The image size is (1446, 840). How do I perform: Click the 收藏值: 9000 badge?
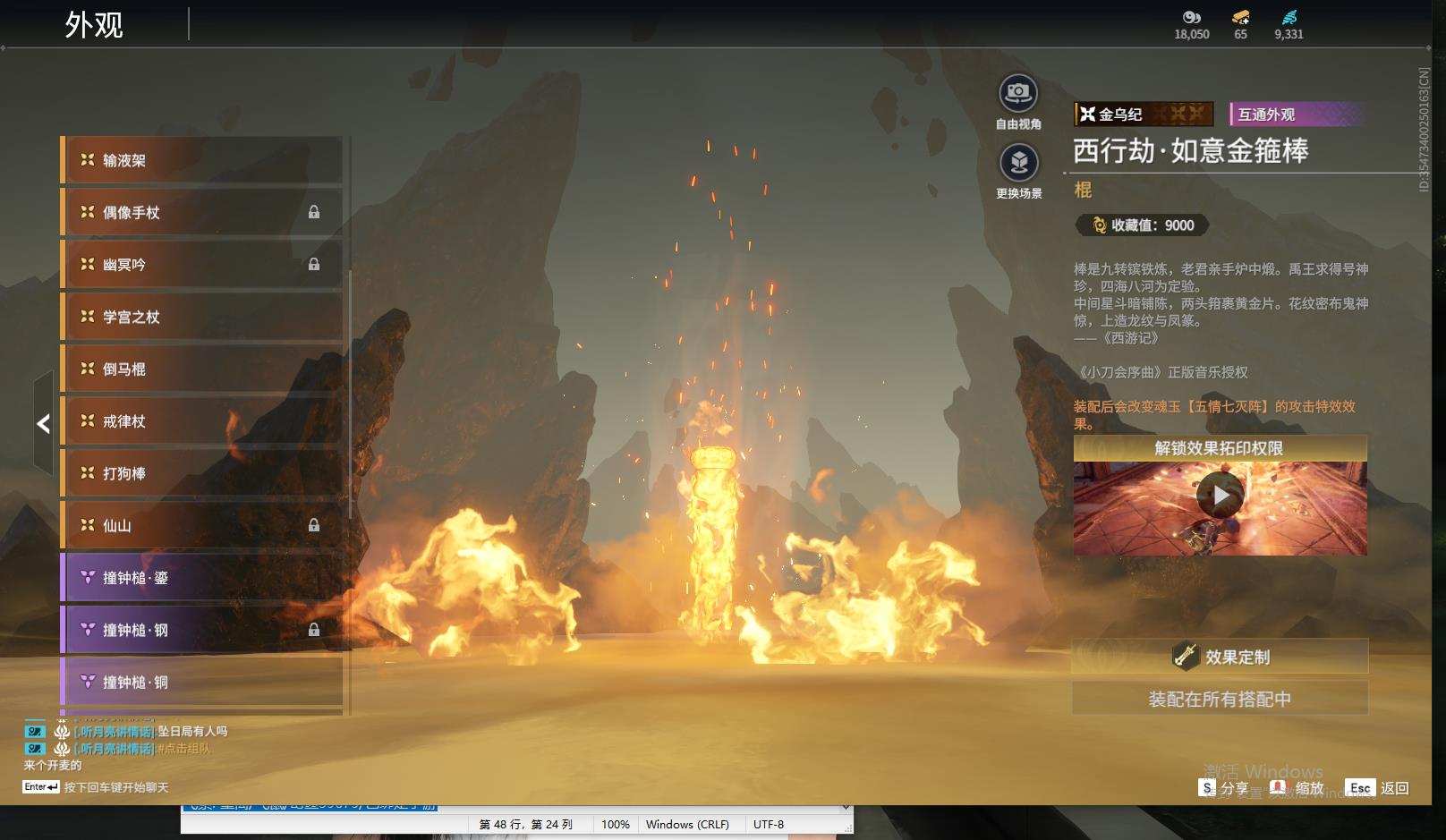tap(1143, 225)
